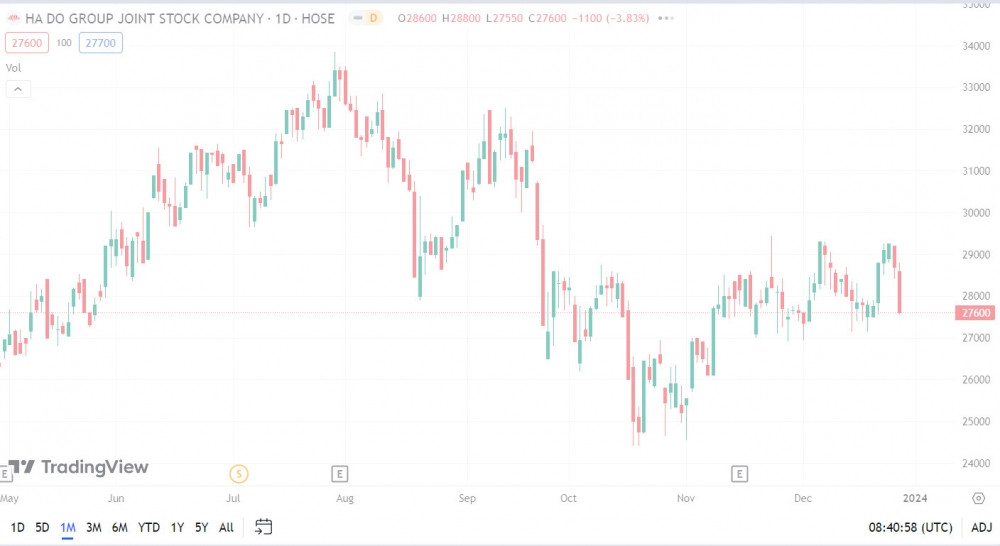
Task: Click the 27600 current price label on the price scale
Action: 976,313
